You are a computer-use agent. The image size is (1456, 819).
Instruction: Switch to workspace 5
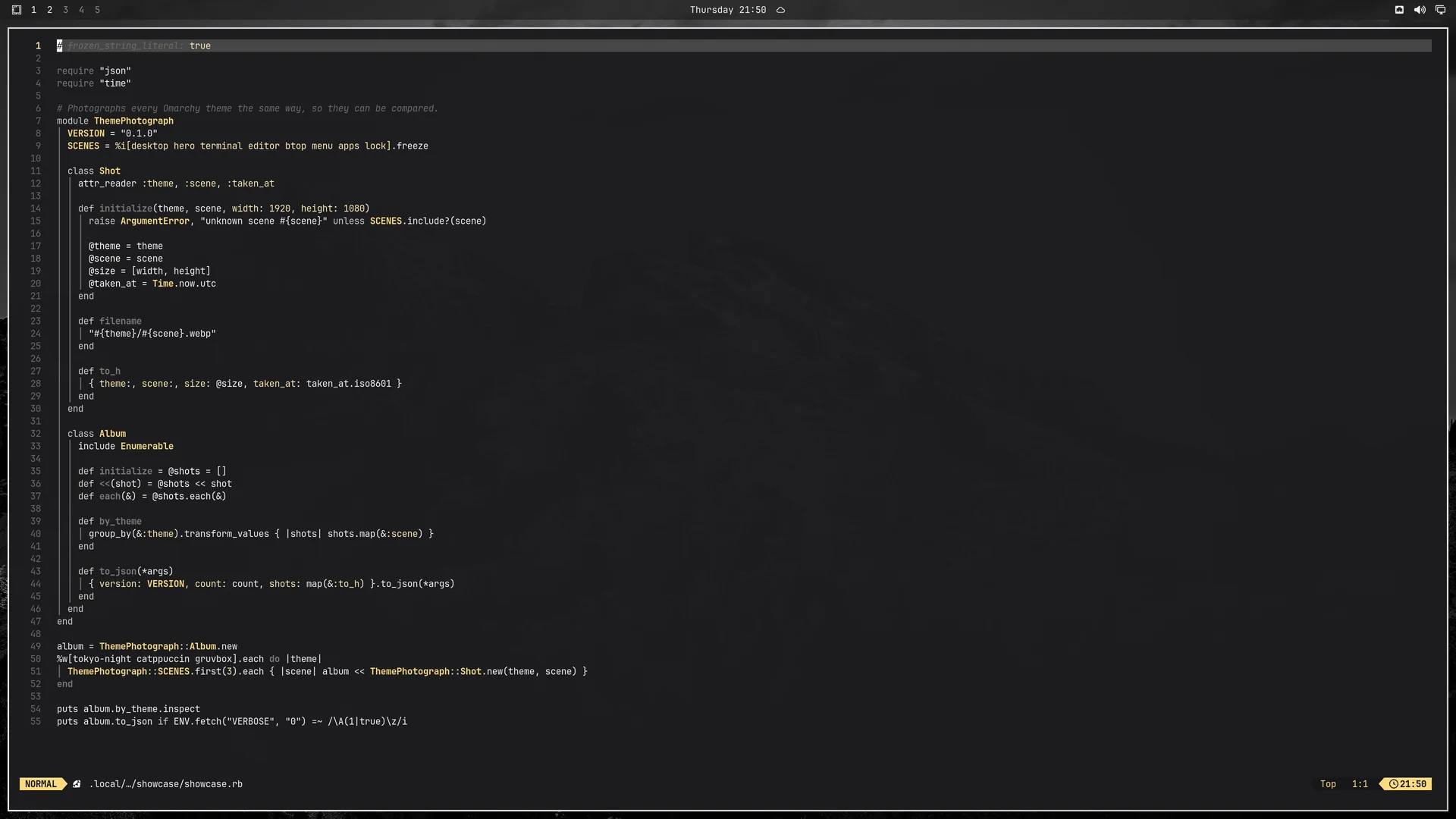click(x=97, y=10)
